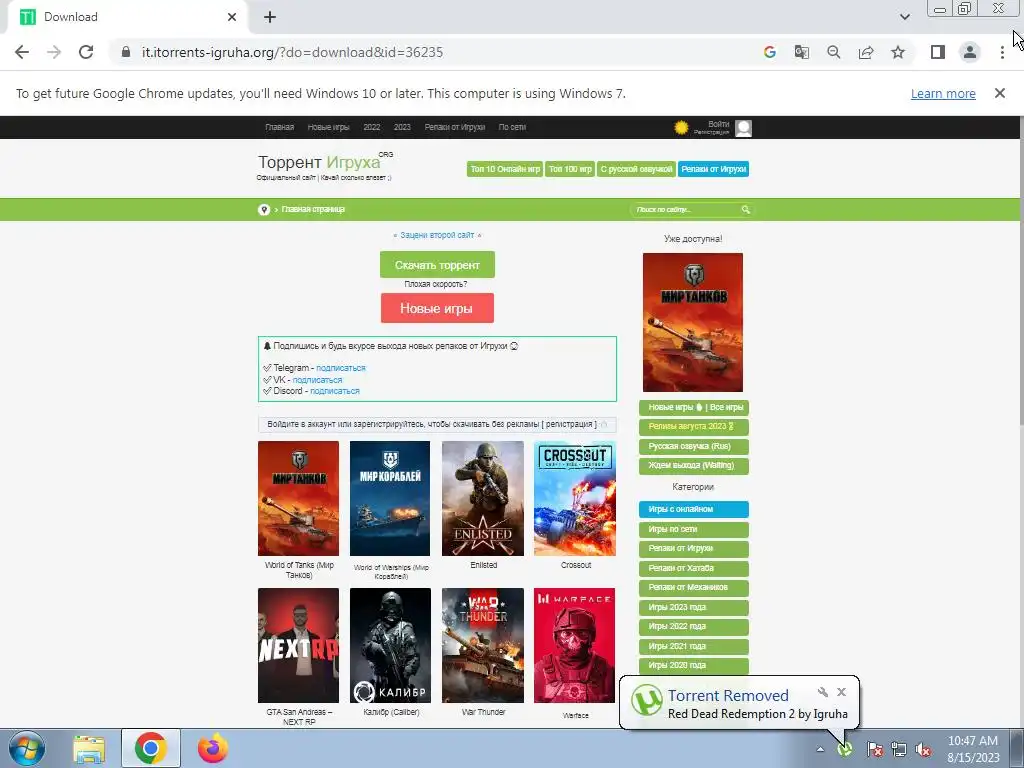
Task: Click the location pin breadcrumb icon
Action: (264, 210)
